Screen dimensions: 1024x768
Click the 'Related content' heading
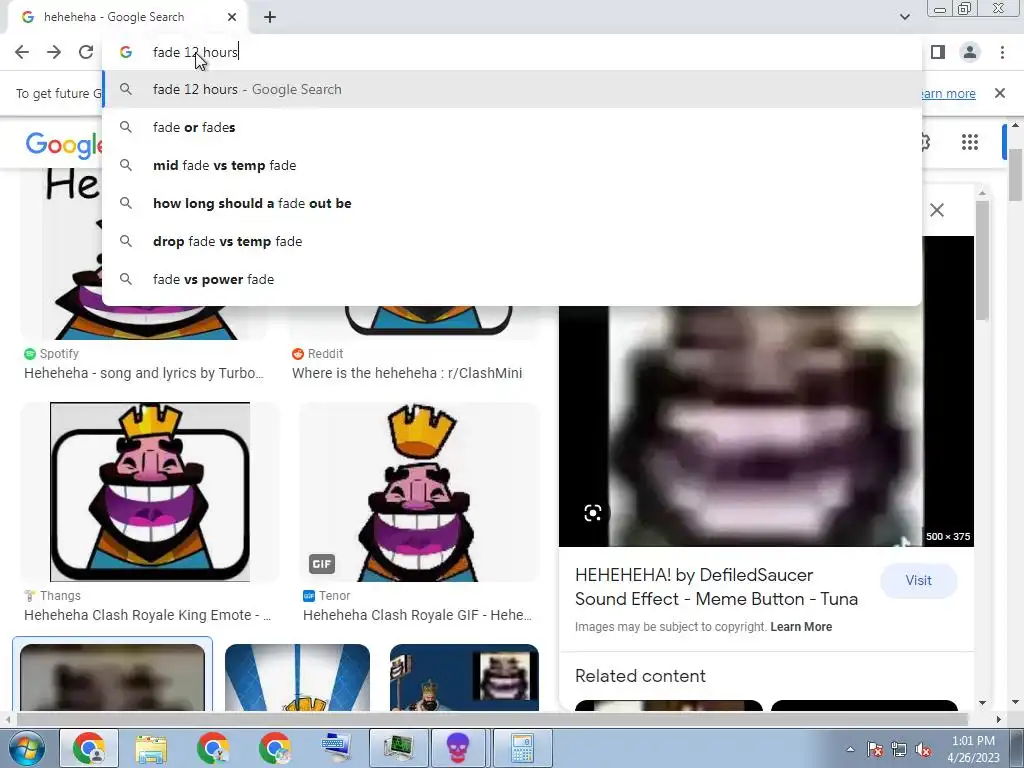(640, 676)
